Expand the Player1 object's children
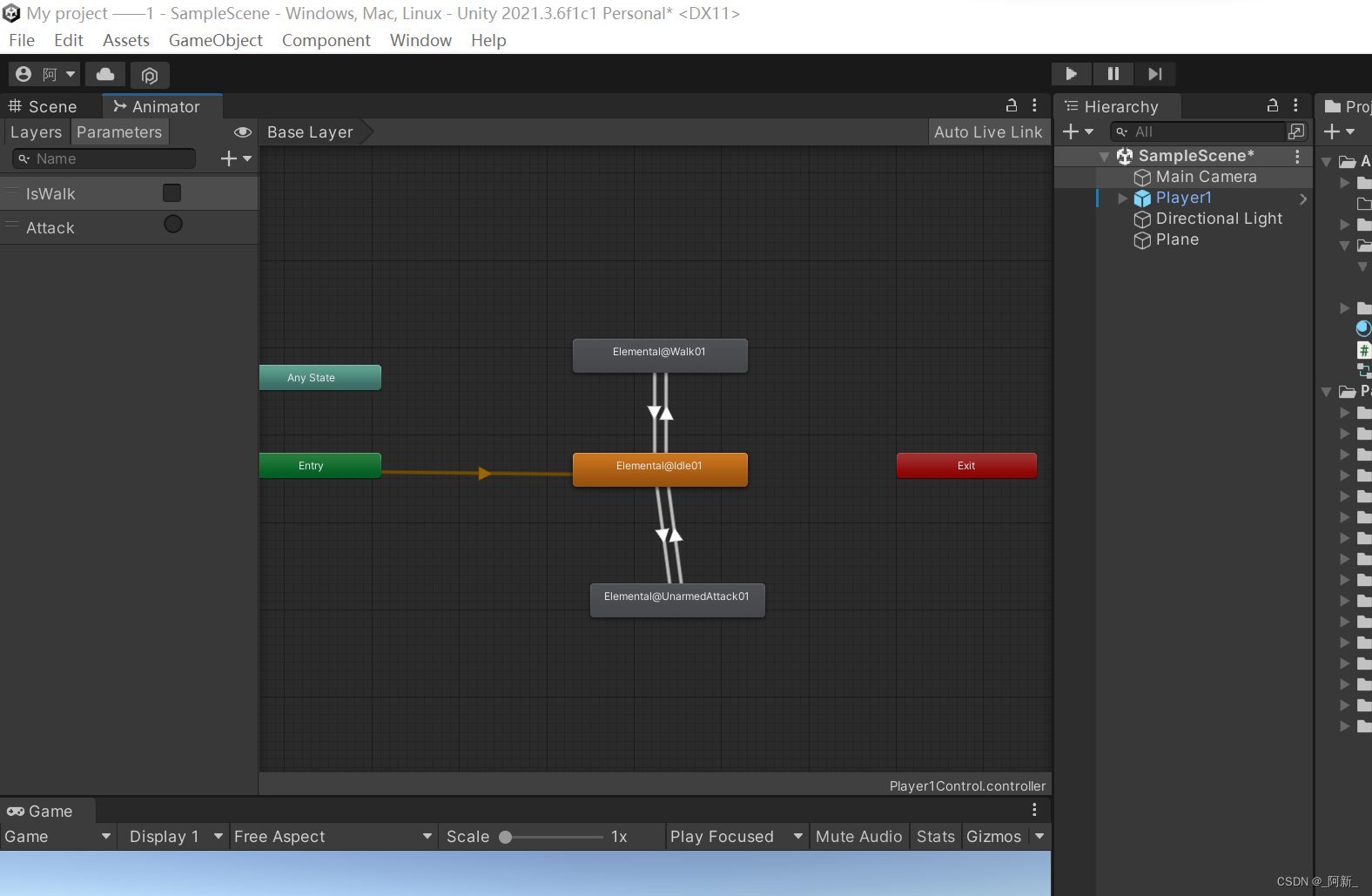 [1122, 199]
